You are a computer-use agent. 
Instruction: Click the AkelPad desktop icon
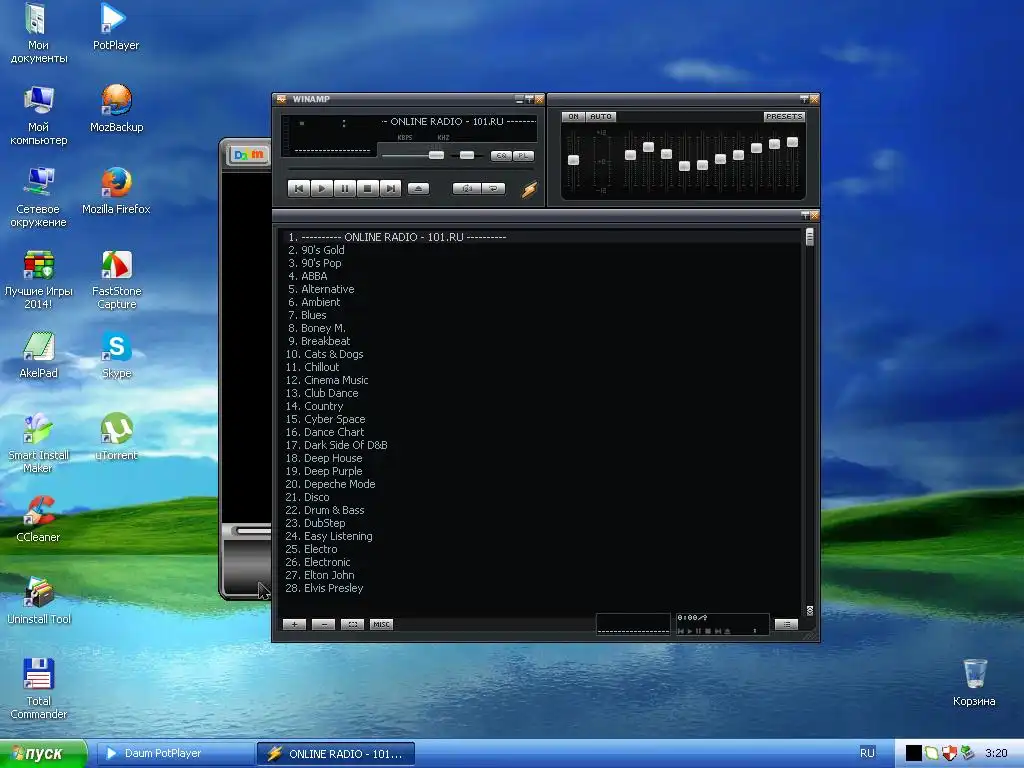pos(39,355)
